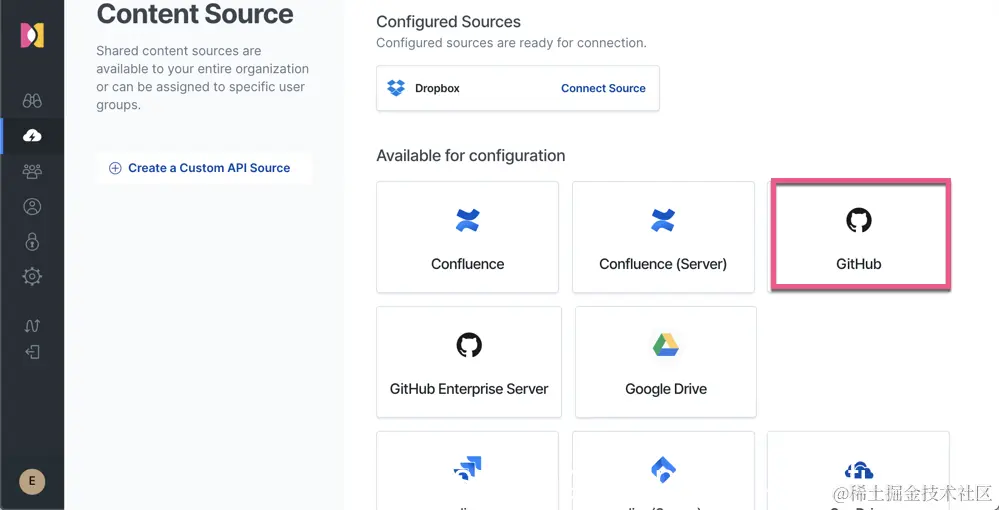Viewport: 999px width, 510px height.
Task: Open the Settings gear icon
Action: 32,276
